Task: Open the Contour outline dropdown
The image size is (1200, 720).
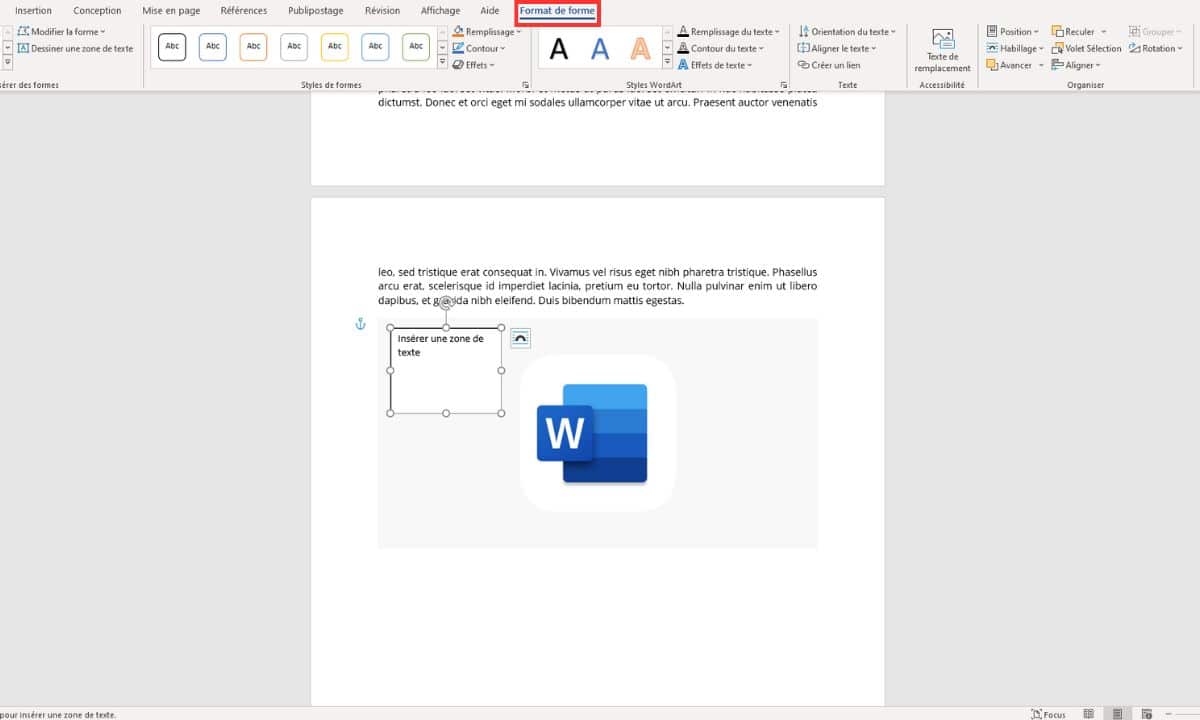Action: [478, 48]
